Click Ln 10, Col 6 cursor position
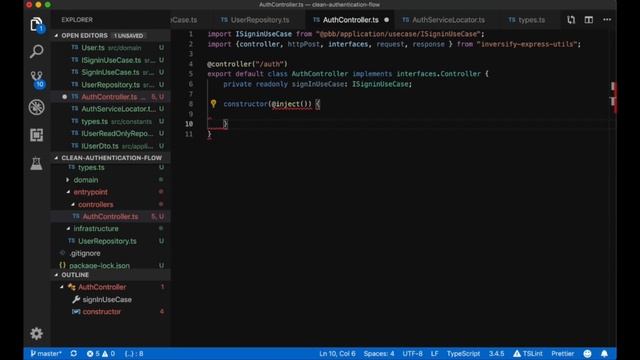Screen dimensions: 640x360 coord(337,353)
